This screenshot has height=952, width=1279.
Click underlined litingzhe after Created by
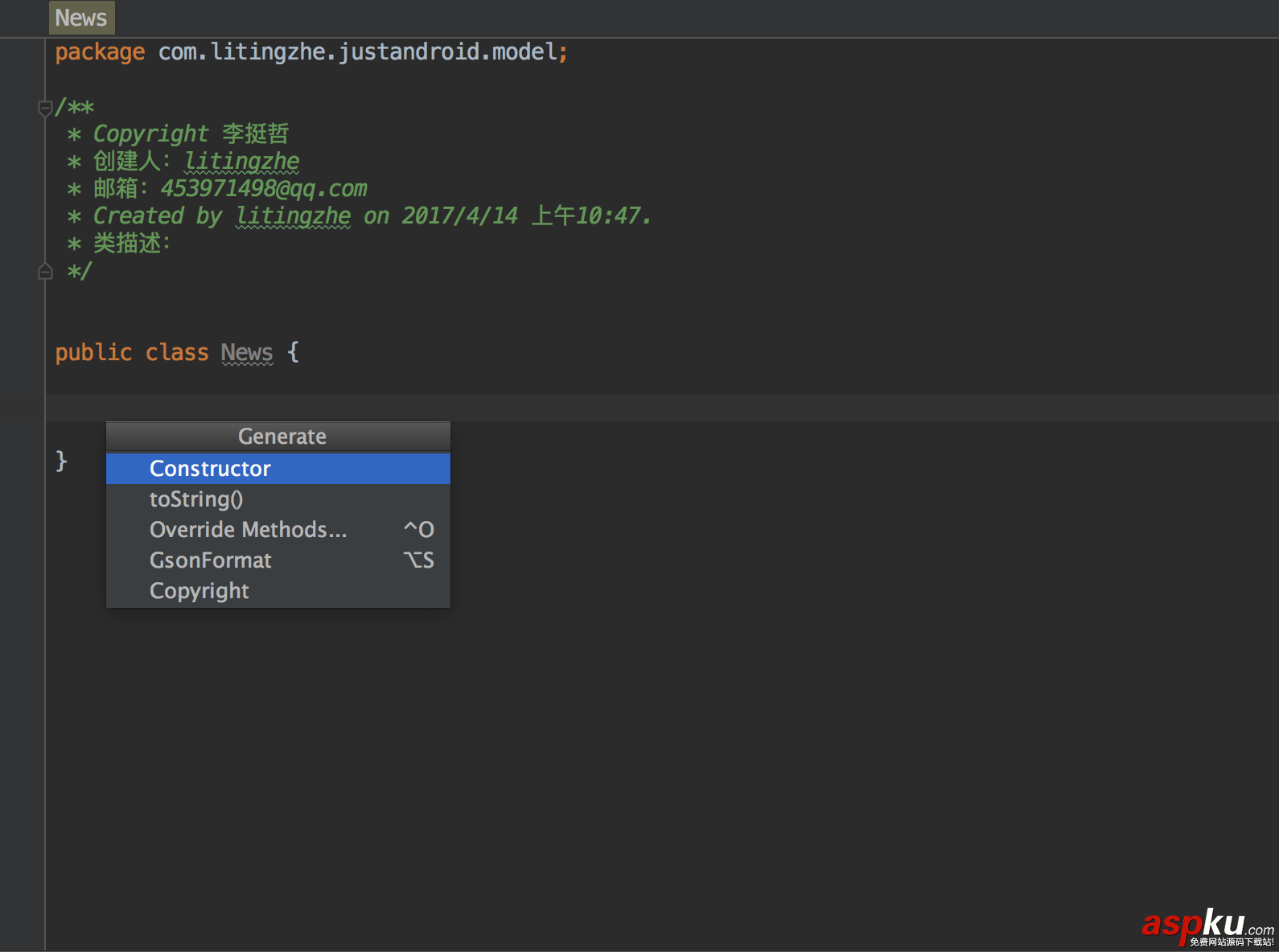[x=293, y=216]
